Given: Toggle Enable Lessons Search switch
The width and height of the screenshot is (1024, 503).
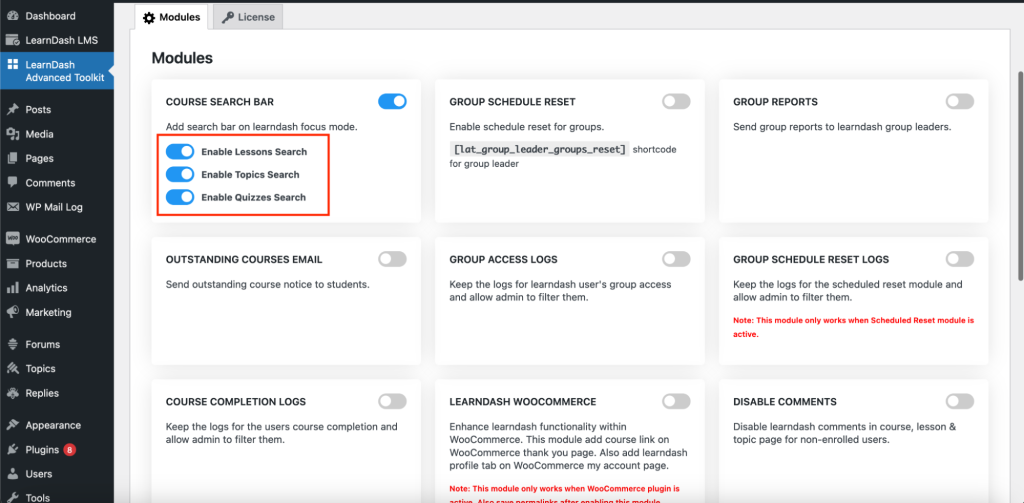Looking at the screenshot, I should pyautogui.click(x=180, y=152).
